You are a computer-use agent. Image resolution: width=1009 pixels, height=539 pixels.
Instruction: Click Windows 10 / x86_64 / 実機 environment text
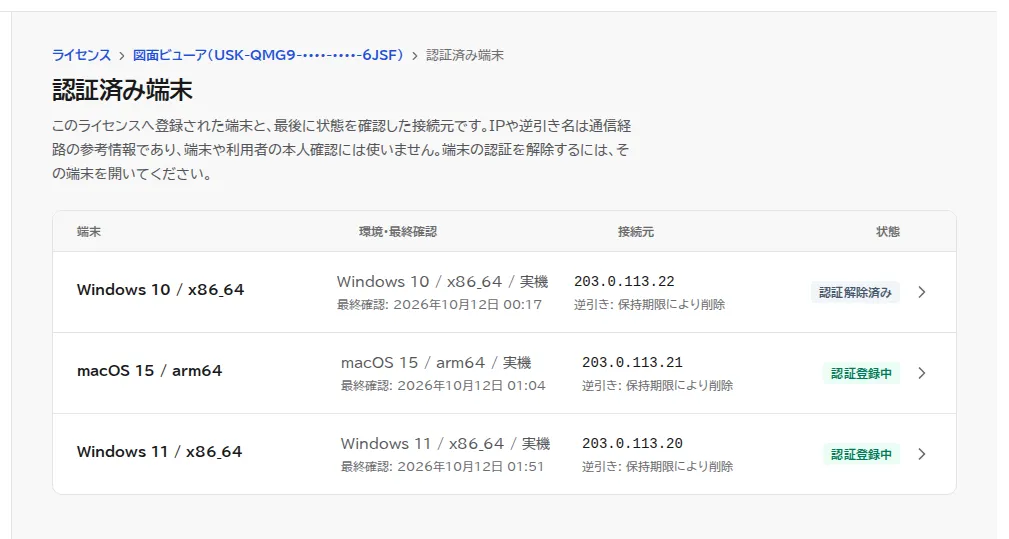[x=443, y=282]
